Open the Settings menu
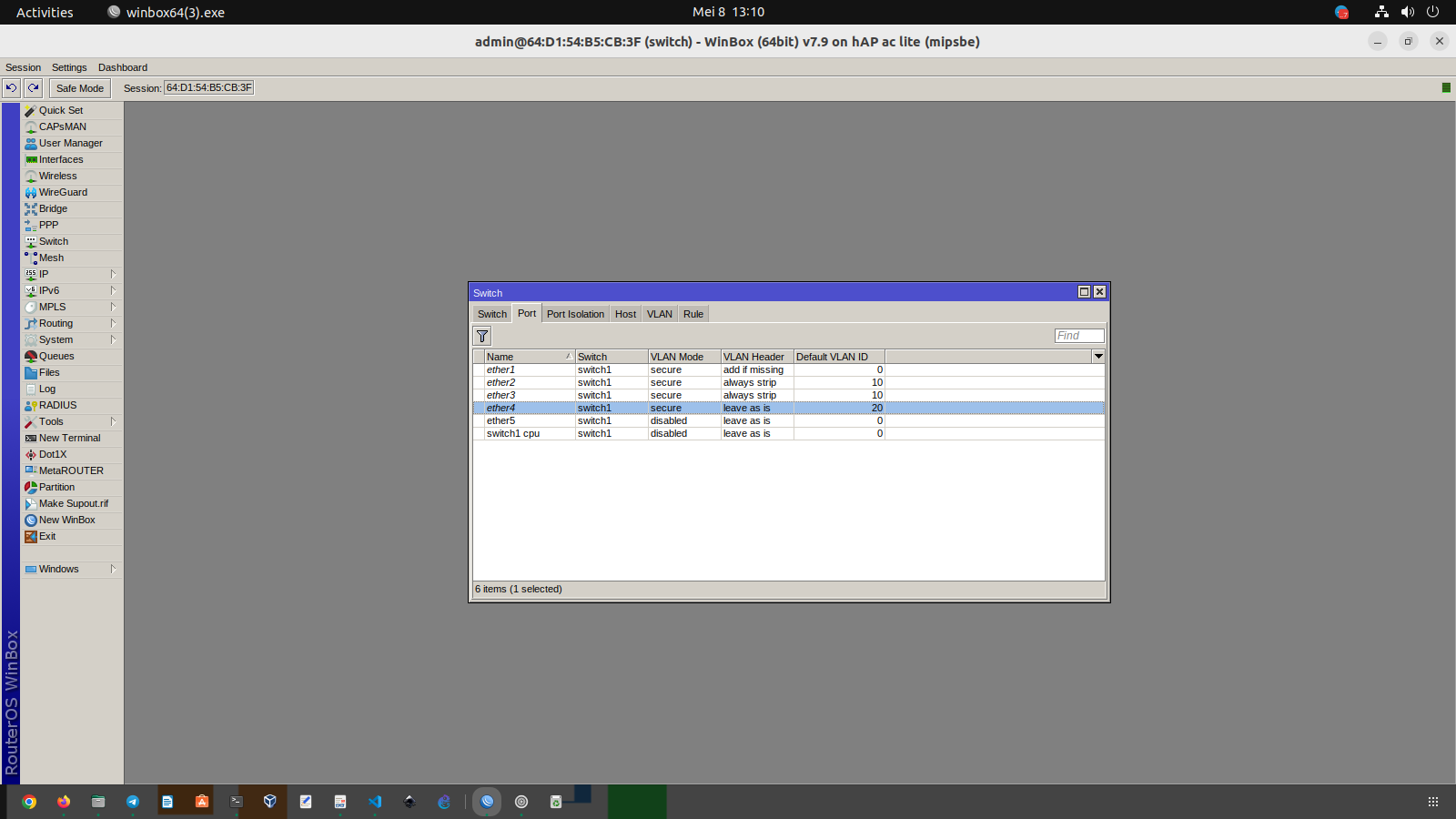 click(69, 67)
